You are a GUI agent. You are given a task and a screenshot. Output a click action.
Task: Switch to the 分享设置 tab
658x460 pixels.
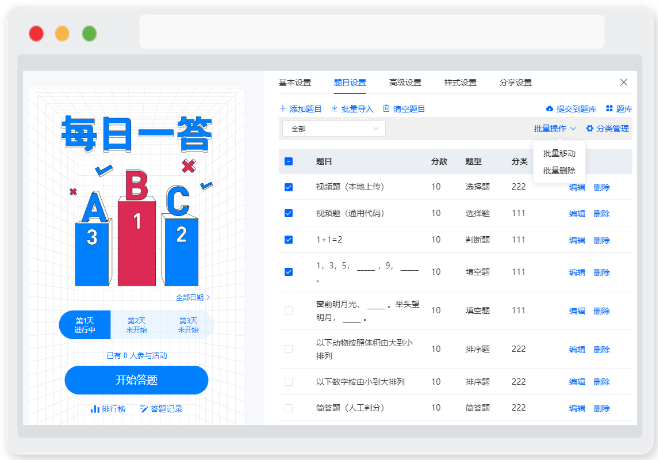point(515,83)
